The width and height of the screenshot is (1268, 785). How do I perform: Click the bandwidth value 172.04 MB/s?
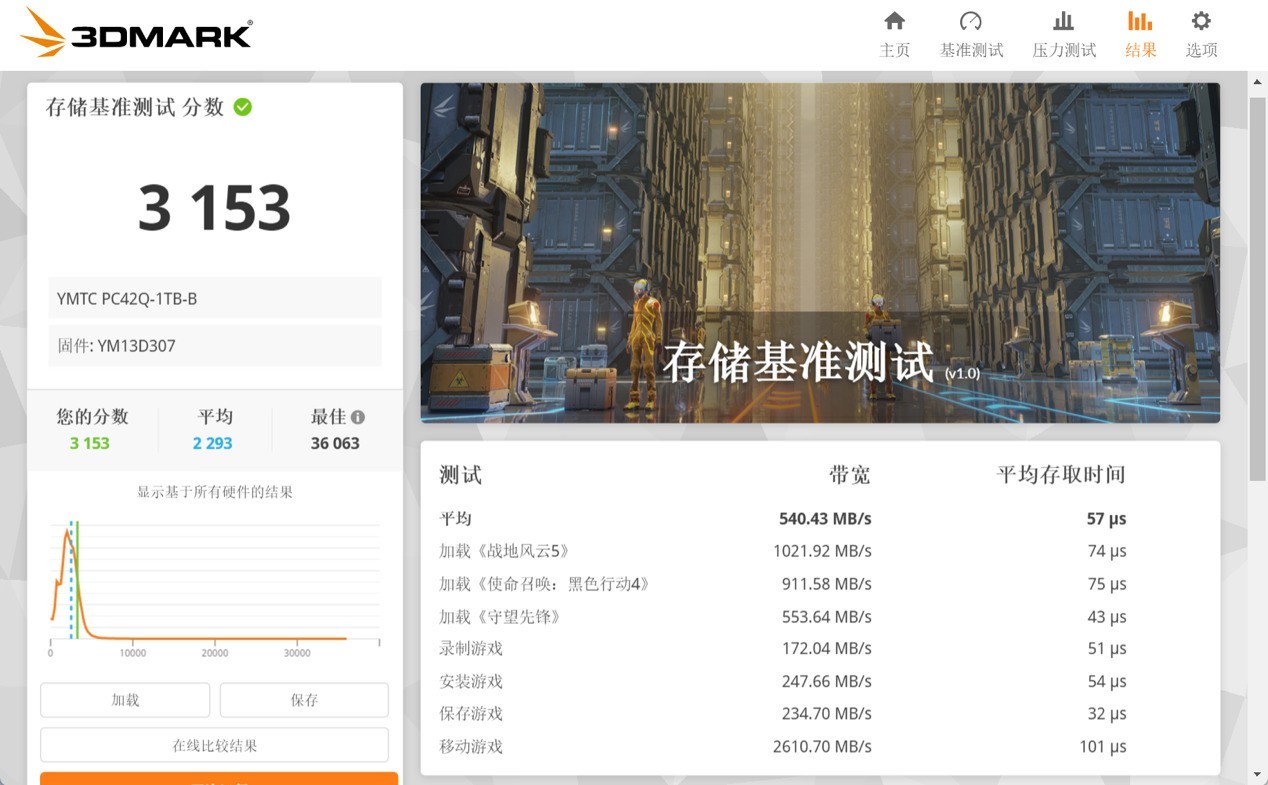tap(826, 649)
